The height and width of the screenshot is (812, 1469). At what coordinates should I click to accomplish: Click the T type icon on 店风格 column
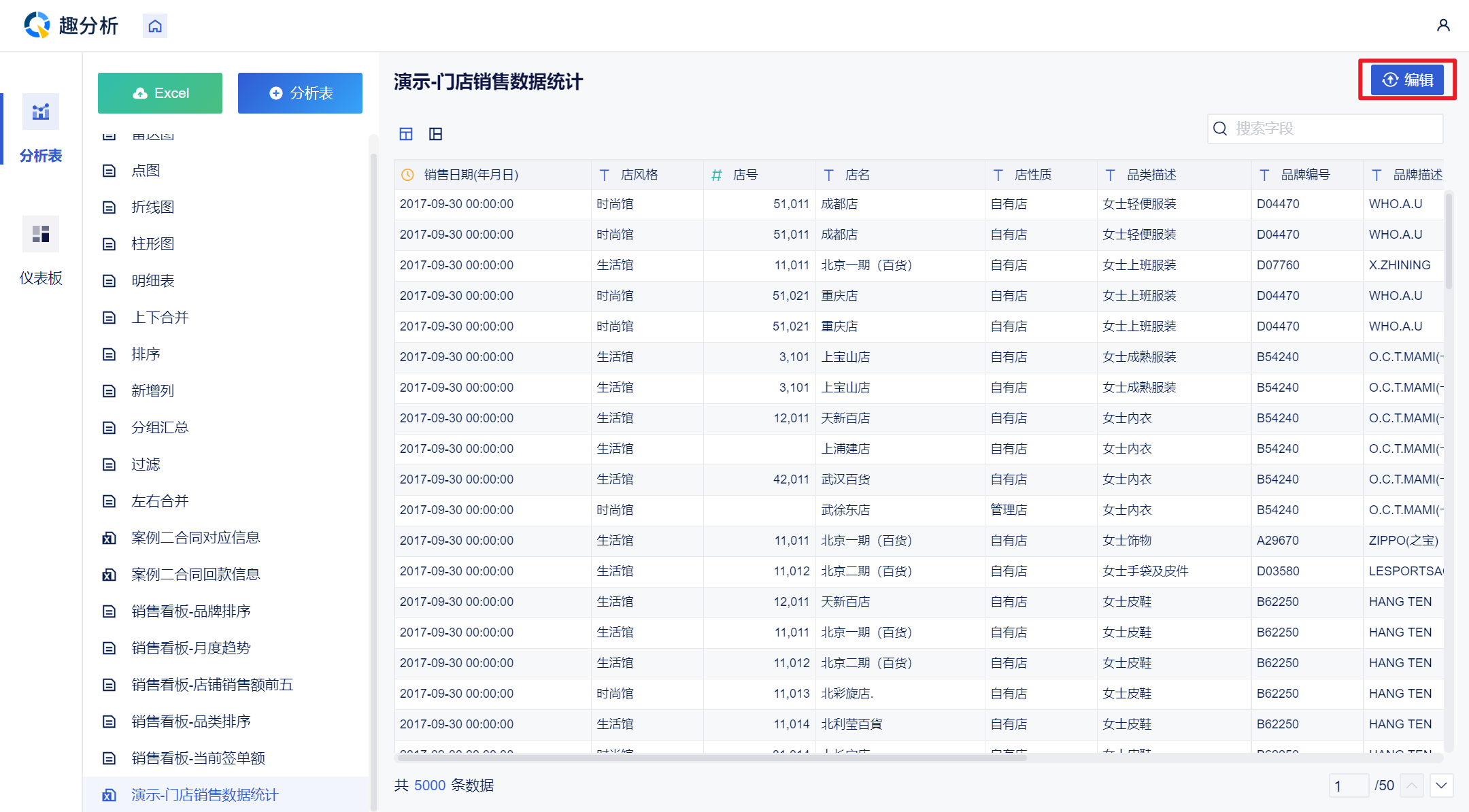pos(604,175)
